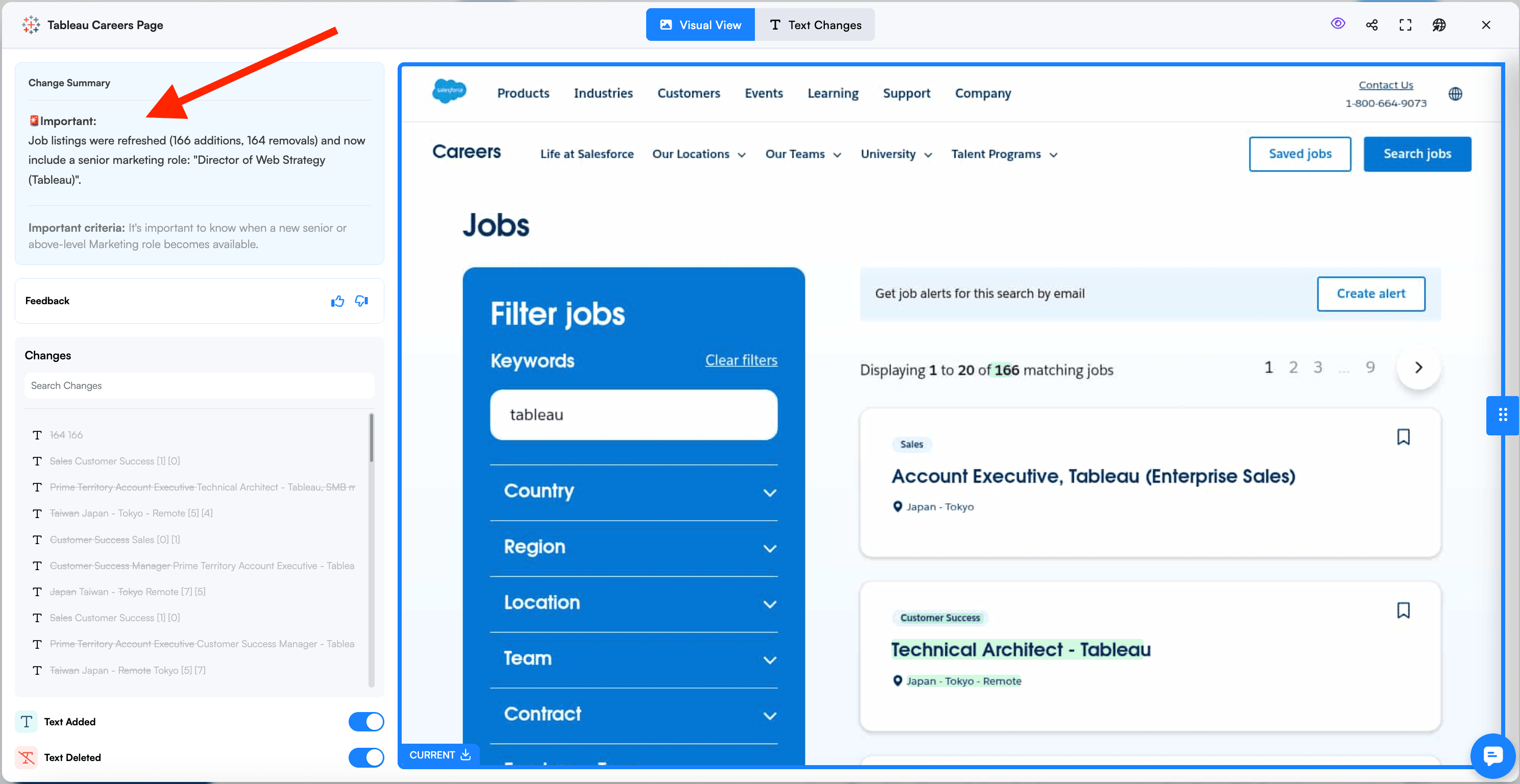Click the fullscreen expand icon
This screenshot has height=784, width=1520.
click(1406, 25)
